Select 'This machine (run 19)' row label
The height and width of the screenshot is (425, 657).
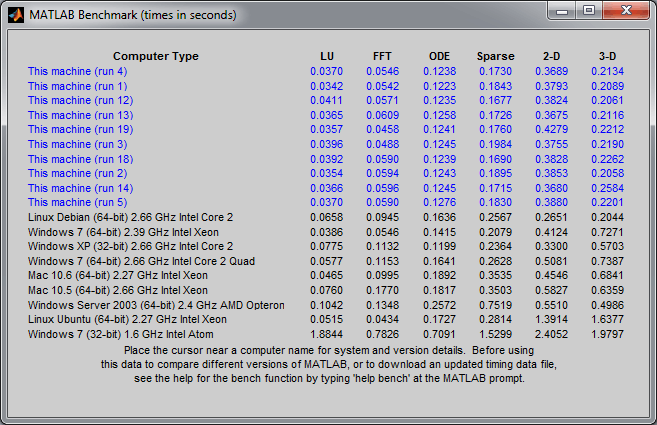pos(80,130)
